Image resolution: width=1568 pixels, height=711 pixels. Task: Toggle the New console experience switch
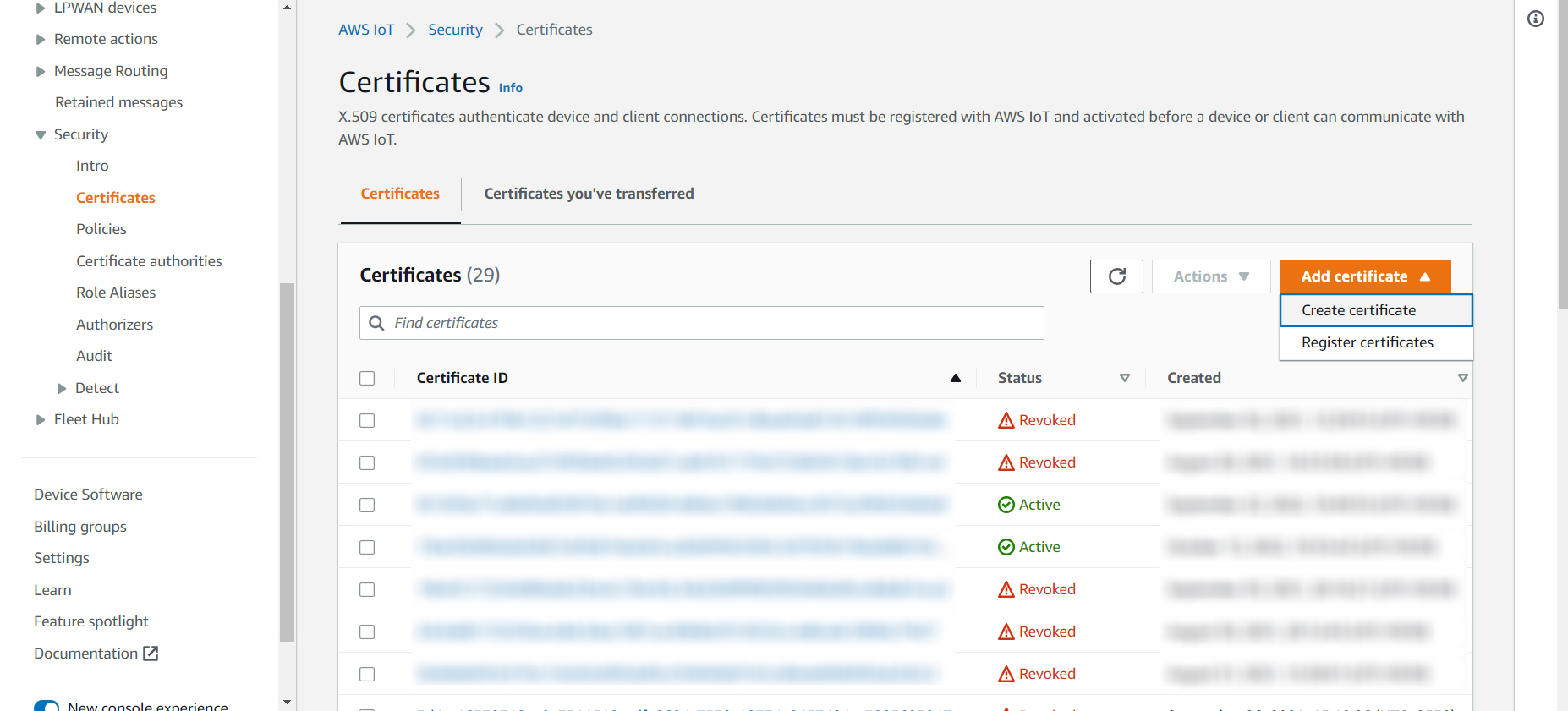(x=47, y=705)
